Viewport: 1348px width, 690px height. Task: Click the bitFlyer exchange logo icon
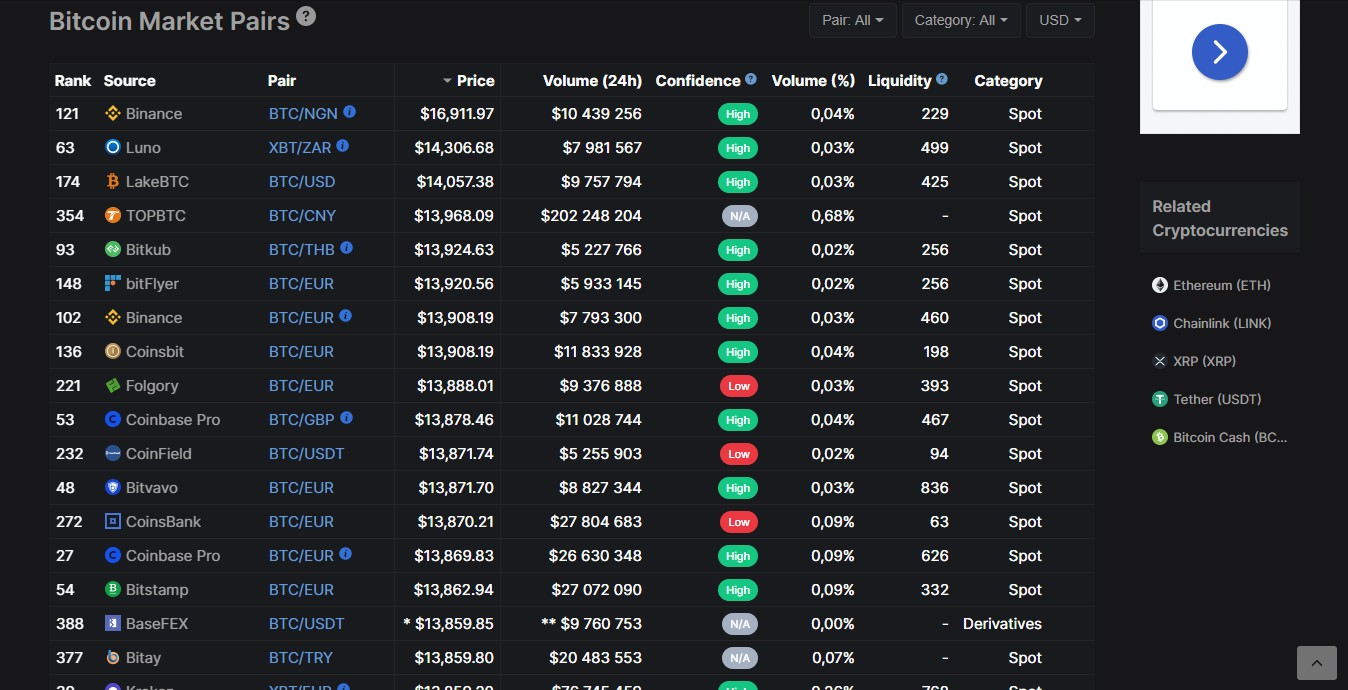[x=113, y=283]
